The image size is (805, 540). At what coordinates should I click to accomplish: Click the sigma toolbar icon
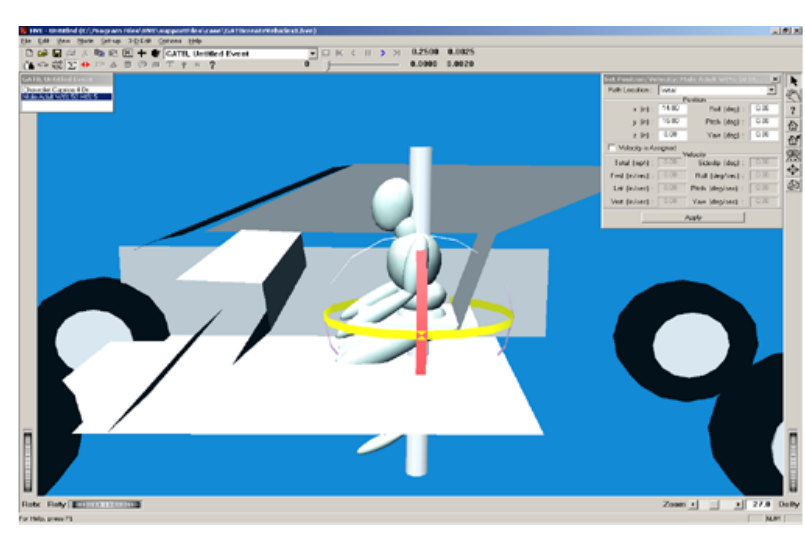[x=71, y=65]
